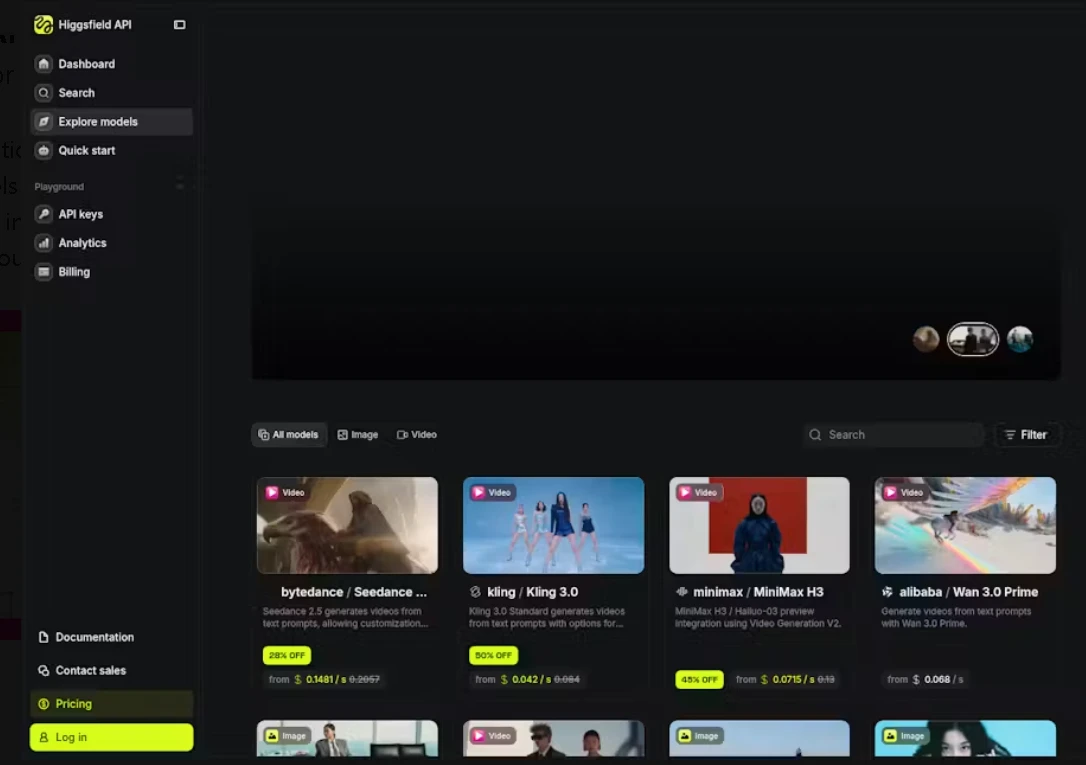This screenshot has width=1086, height=765.
Task: Click the Analytics bar chart icon
Action: coord(44,243)
